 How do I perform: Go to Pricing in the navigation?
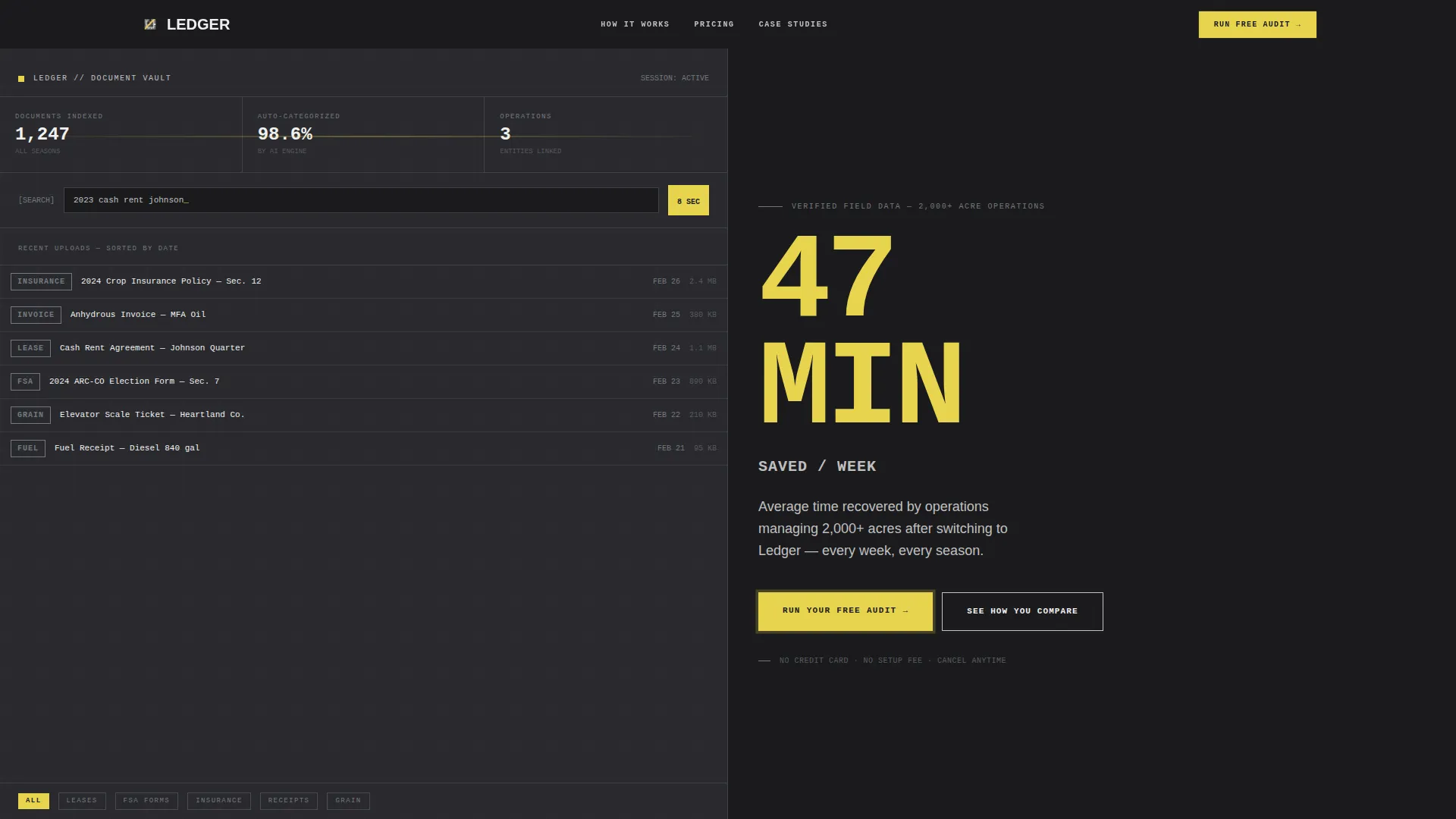pyautogui.click(x=714, y=24)
